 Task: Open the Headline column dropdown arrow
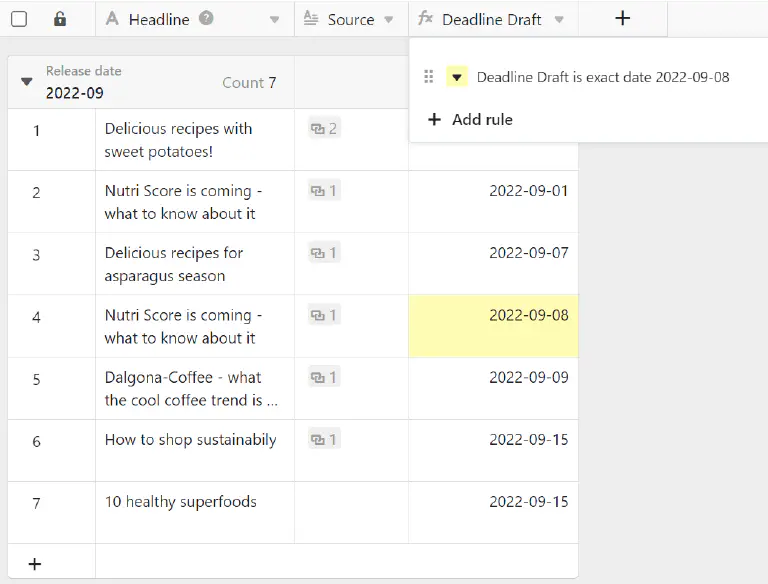[275, 20]
